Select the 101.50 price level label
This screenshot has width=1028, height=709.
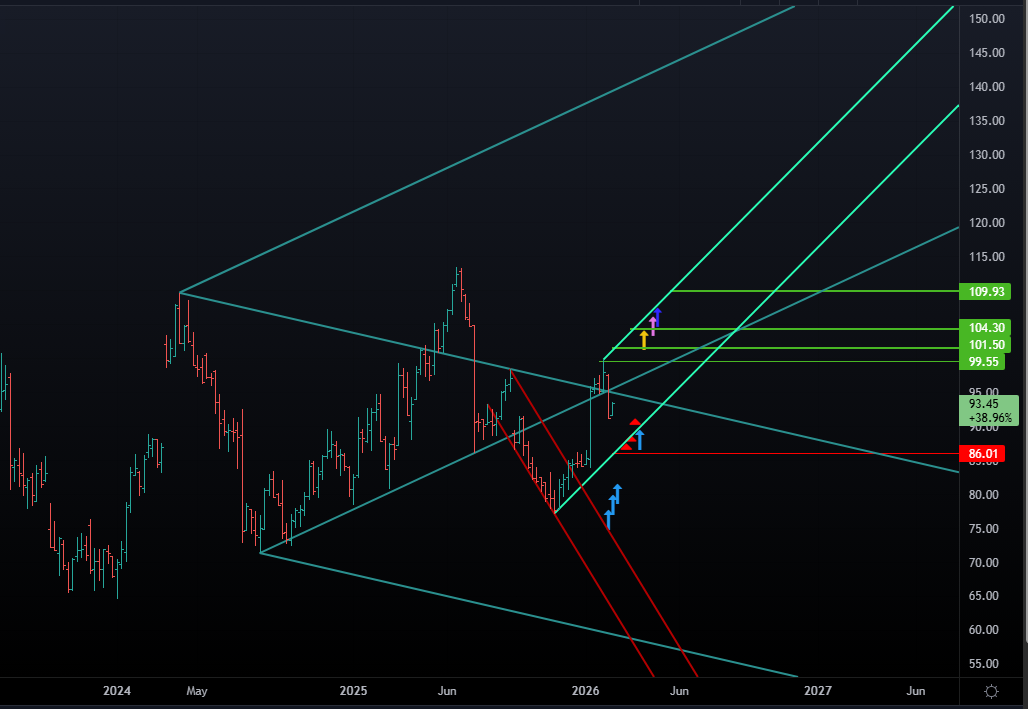(985, 345)
